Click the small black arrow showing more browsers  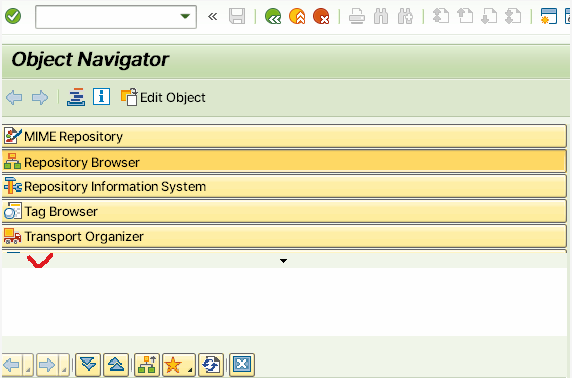tap(283, 261)
